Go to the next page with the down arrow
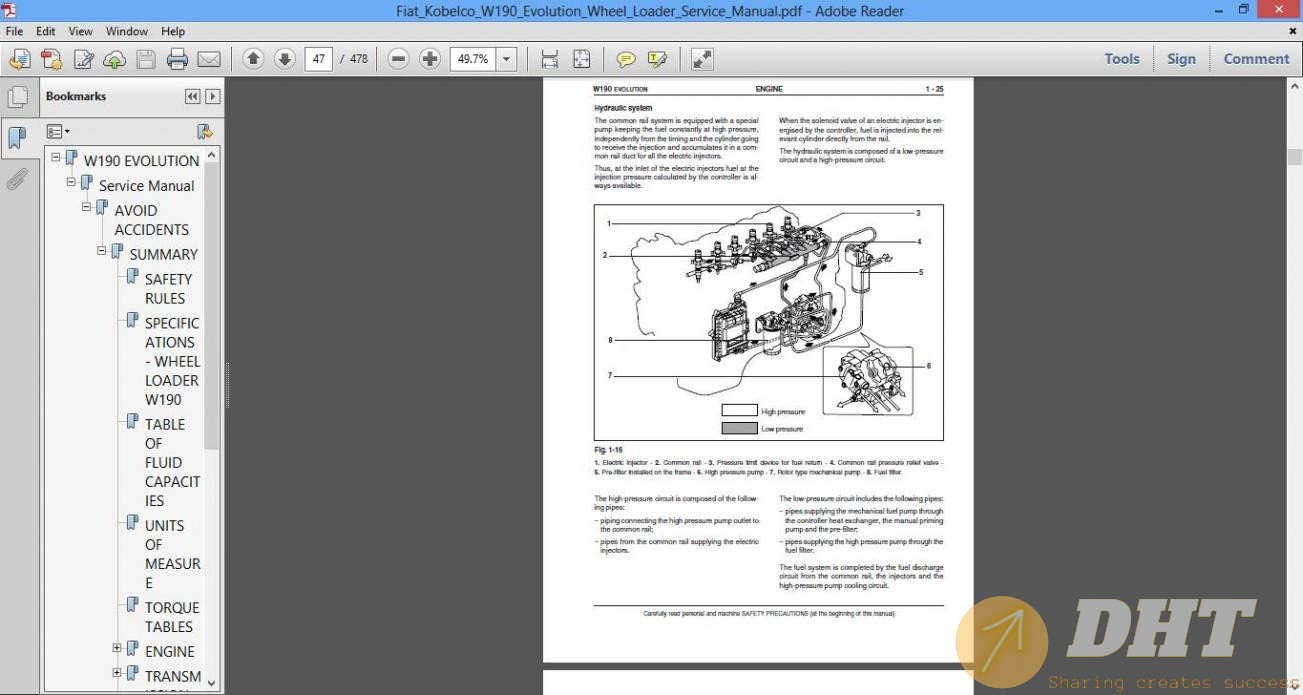Screen dimensions: 1303x695 tap(284, 59)
